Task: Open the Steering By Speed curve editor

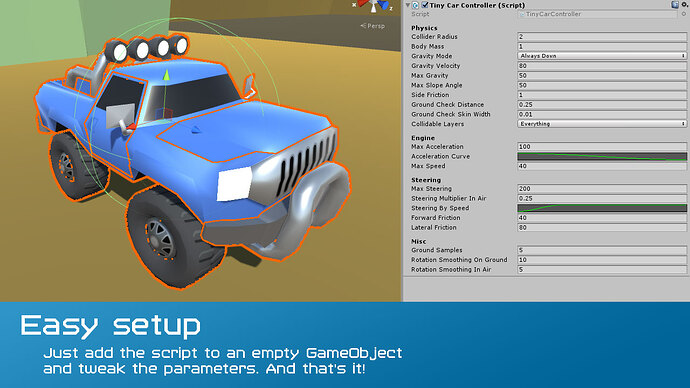Action: tap(602, 208)
